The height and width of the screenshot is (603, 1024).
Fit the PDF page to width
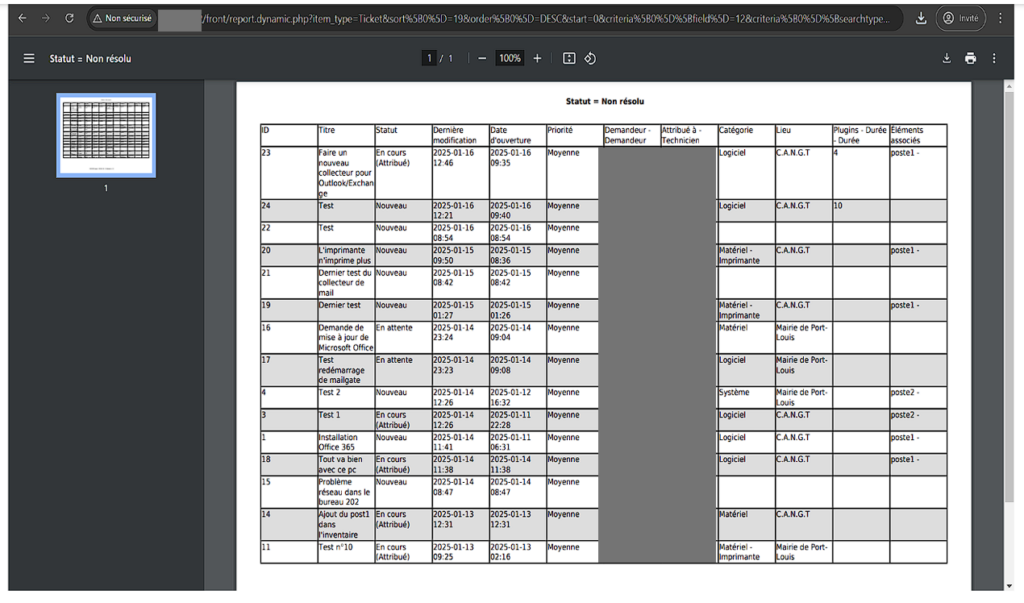(x=569, y=59)
